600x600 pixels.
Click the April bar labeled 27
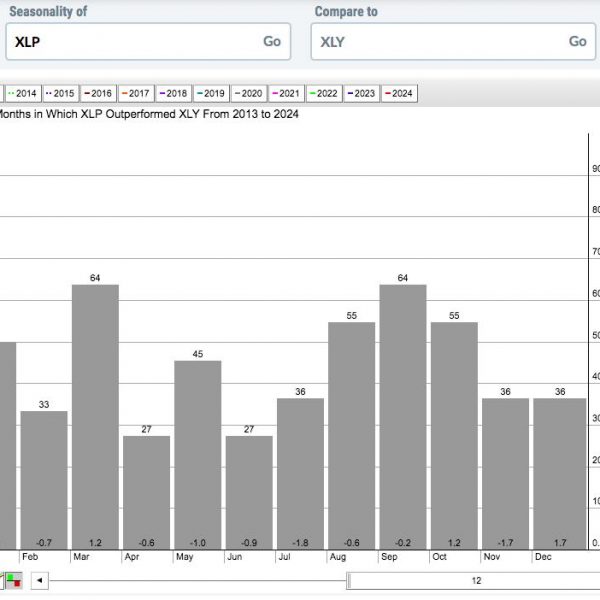[147, 493]
